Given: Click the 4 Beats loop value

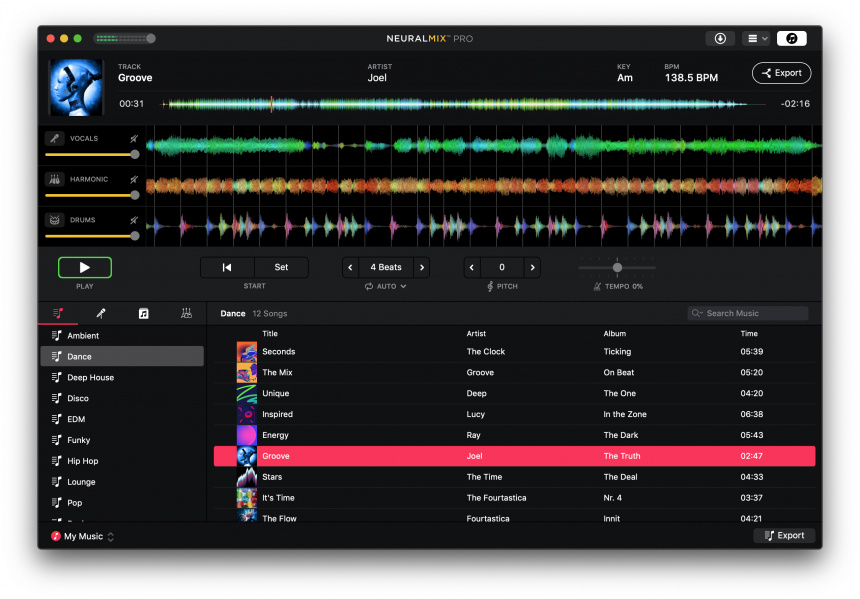Looking at the screenshot, I should click(386, 267).
